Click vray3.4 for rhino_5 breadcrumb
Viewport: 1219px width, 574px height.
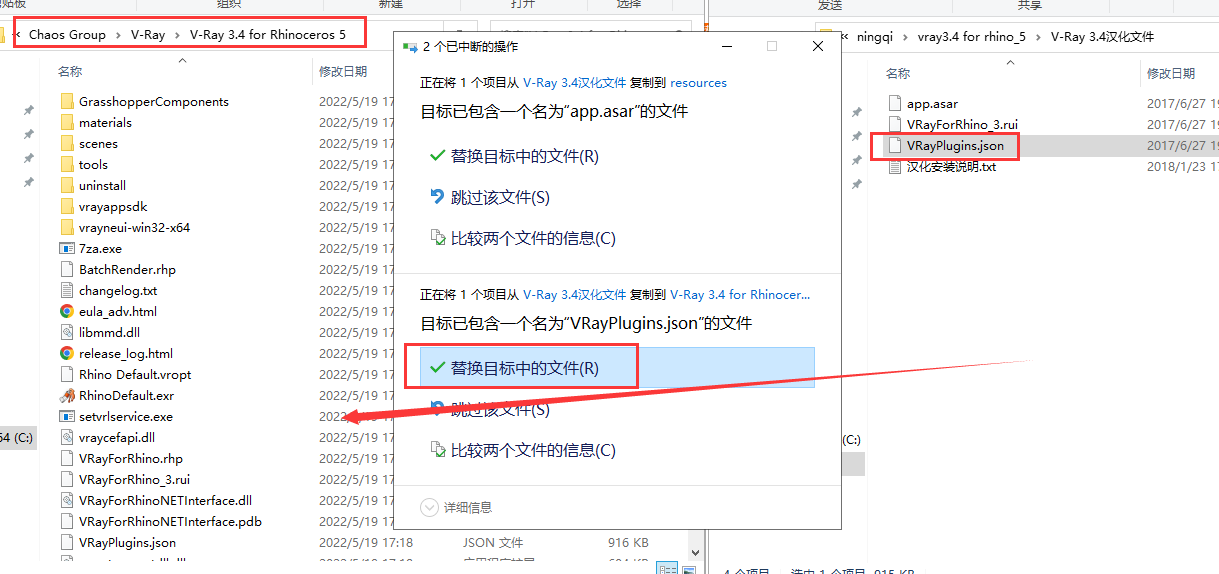tap(972, 36)
